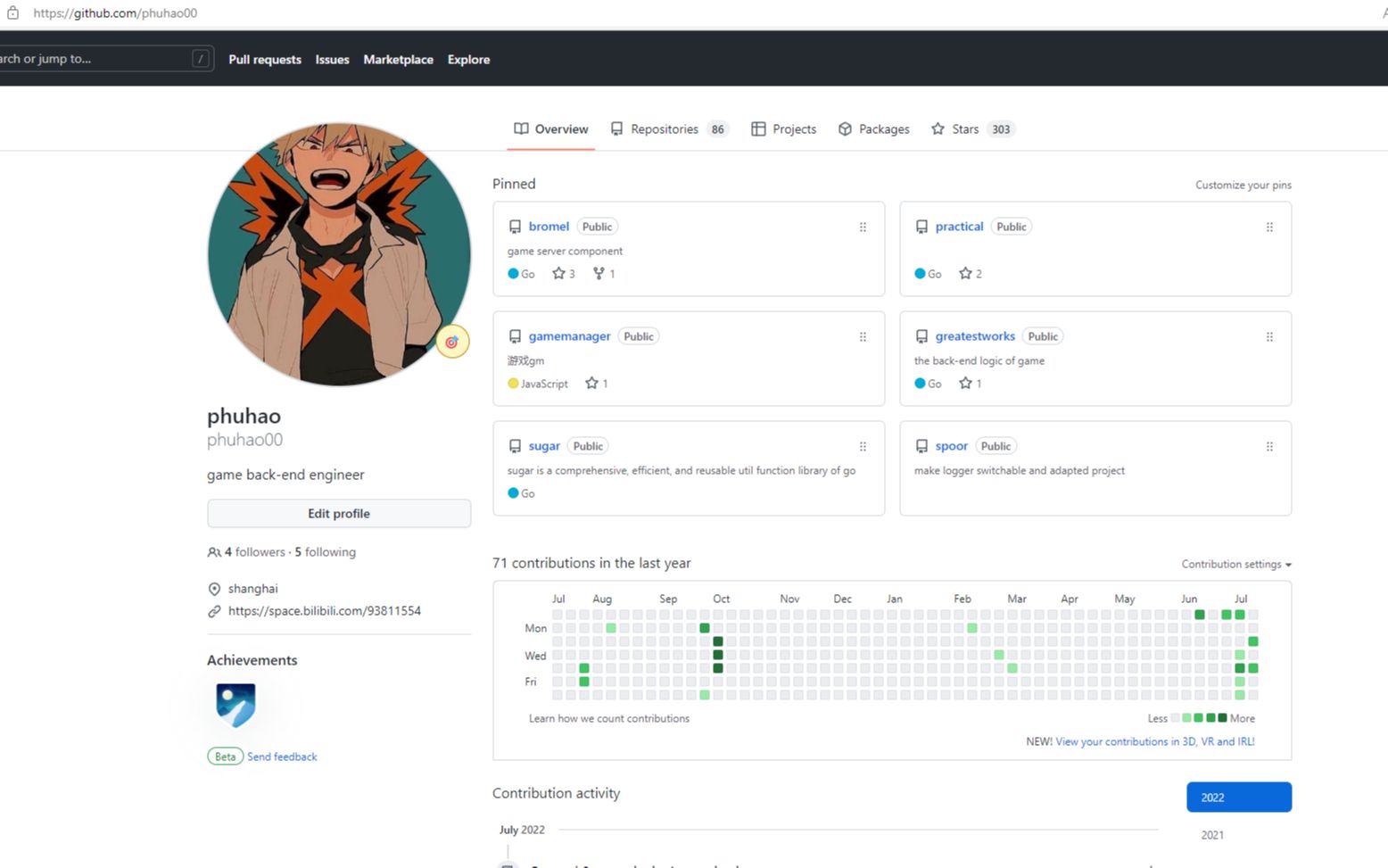Click the practical repository icon
The width and height of the screenshot is (1388, 868).
921,227
